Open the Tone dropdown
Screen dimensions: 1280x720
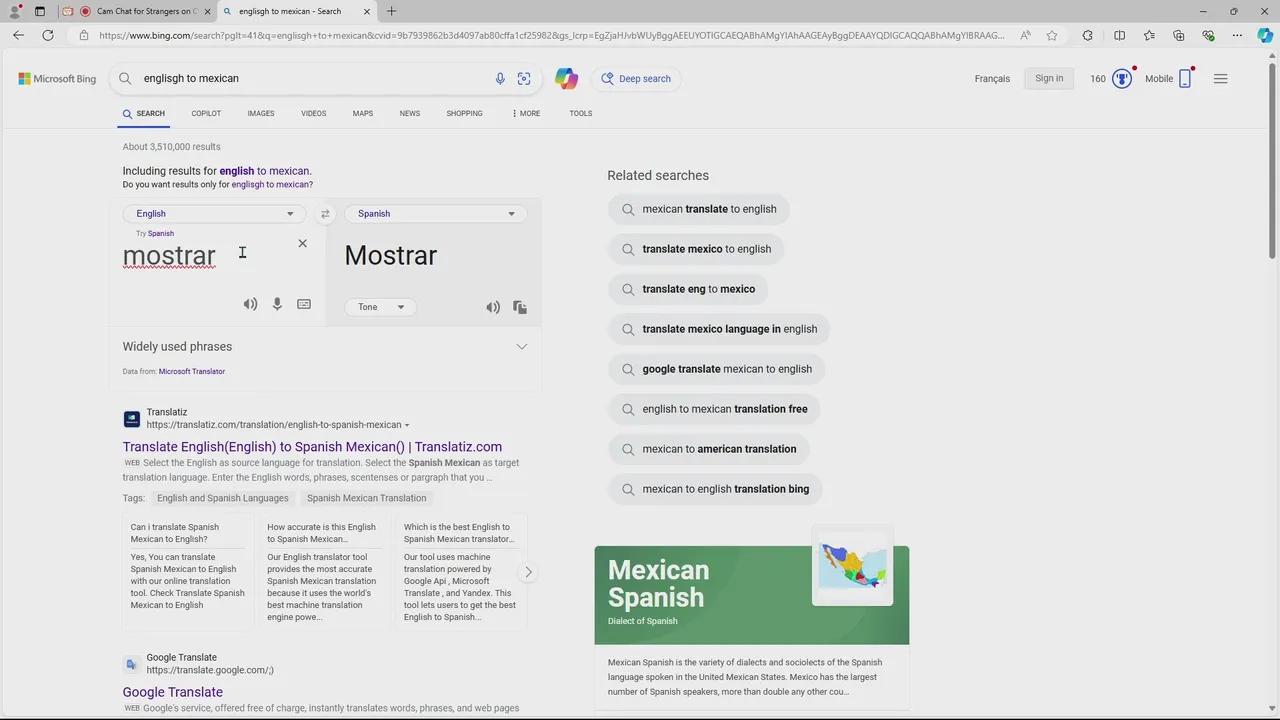pyautogui.click(x=380, y=307)
